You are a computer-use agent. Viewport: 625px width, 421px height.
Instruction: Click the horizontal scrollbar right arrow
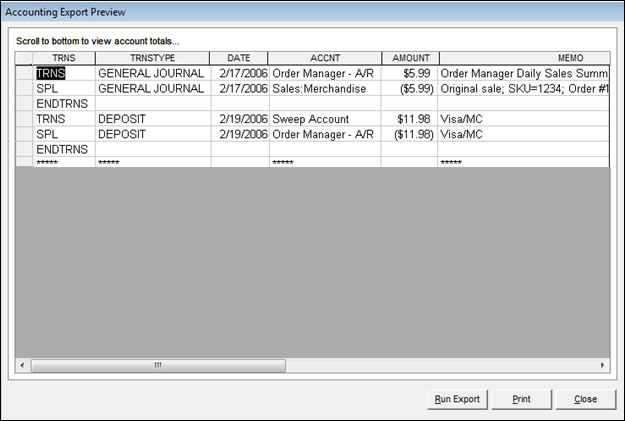(x=602, y=365)
